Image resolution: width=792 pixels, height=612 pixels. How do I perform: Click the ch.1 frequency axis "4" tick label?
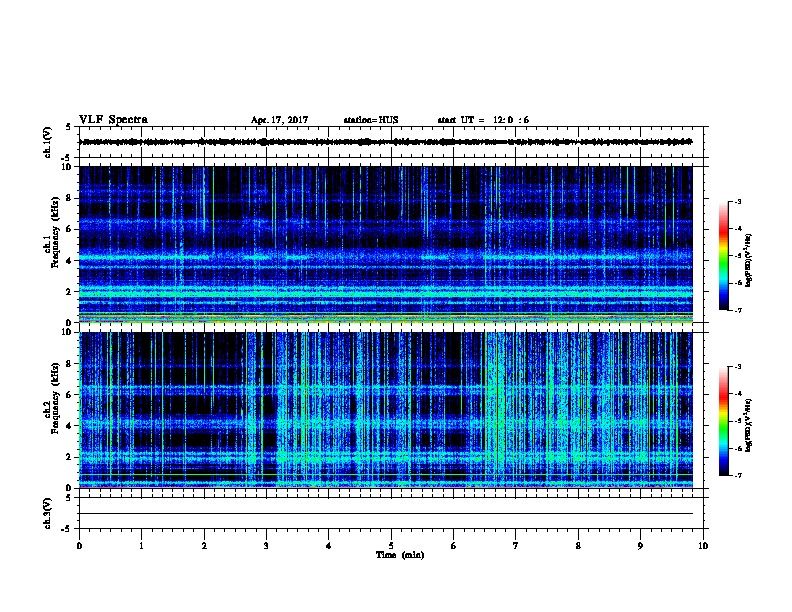69,261
